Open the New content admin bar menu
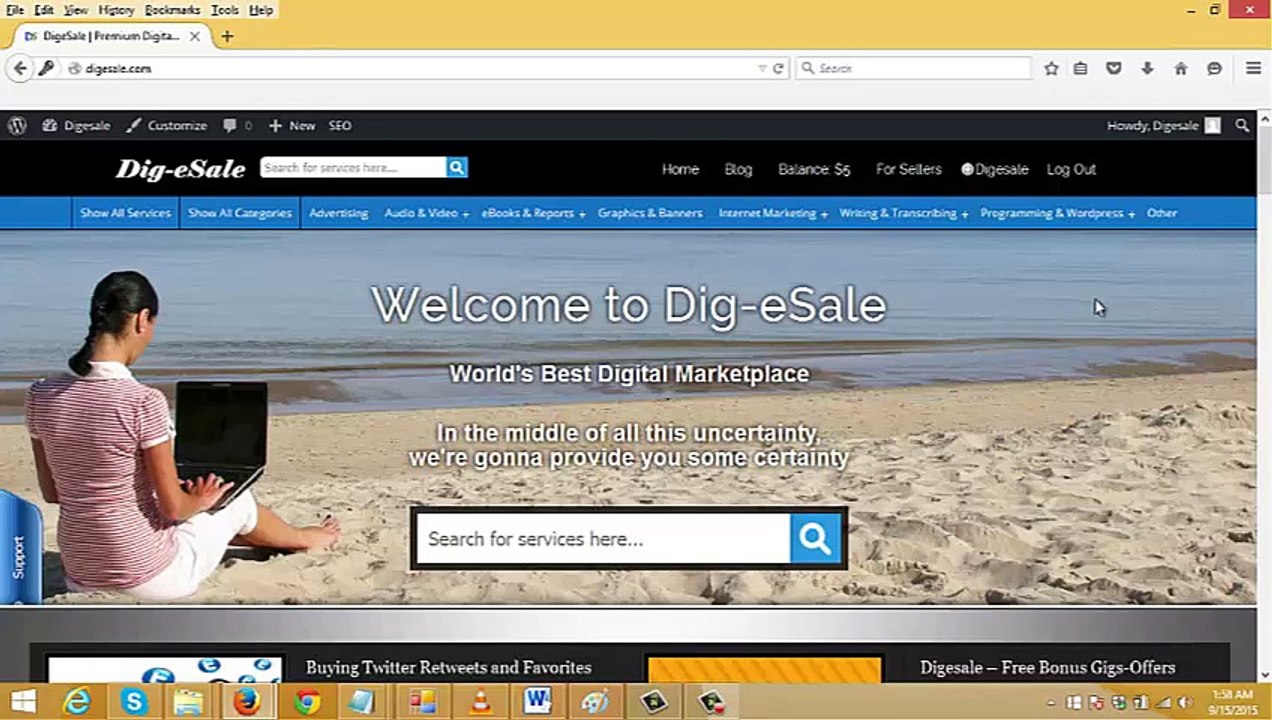1272x720 pixels. click(292, 125)
